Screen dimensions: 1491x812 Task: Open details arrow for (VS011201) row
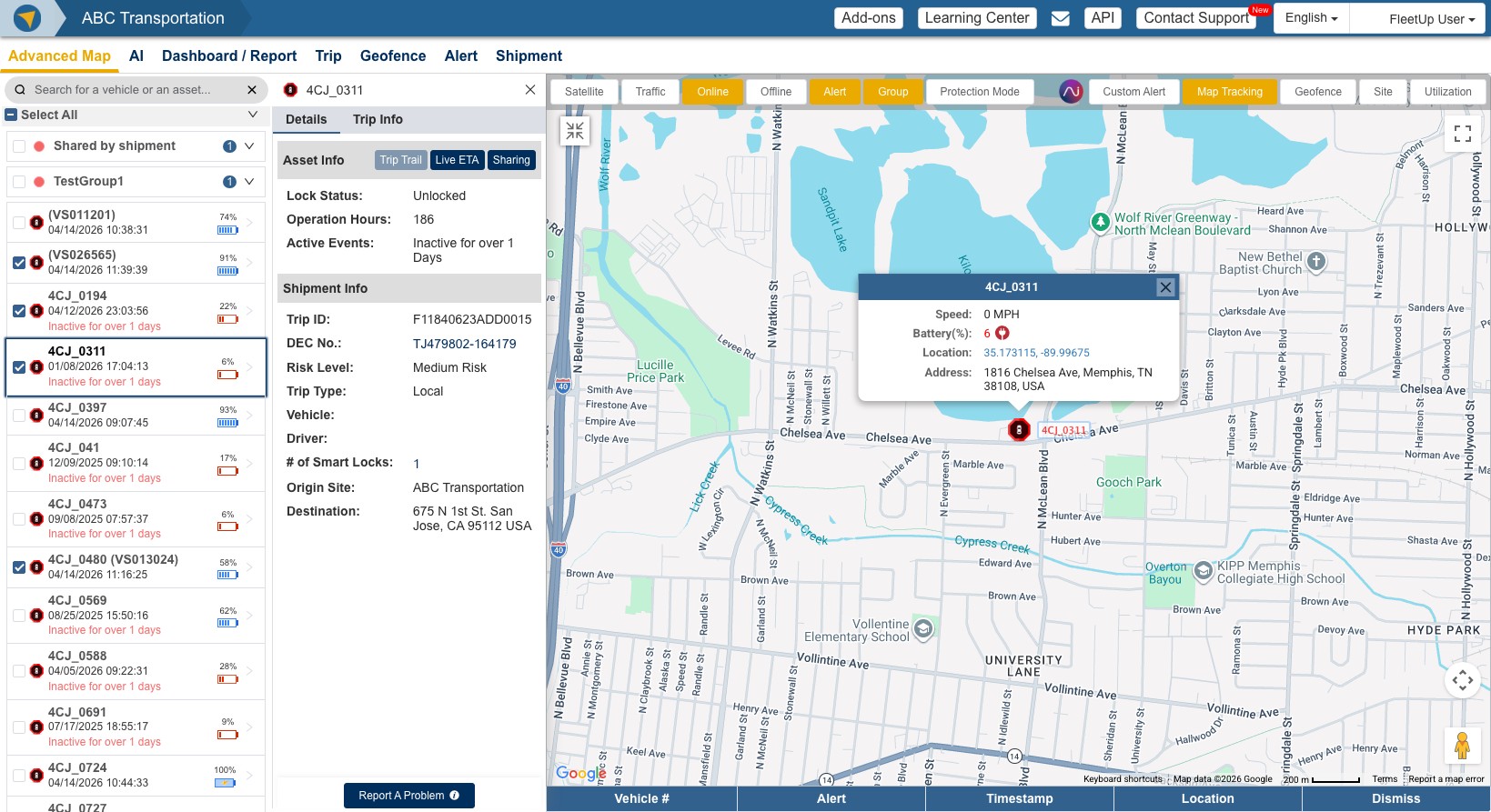pos(250,222)
